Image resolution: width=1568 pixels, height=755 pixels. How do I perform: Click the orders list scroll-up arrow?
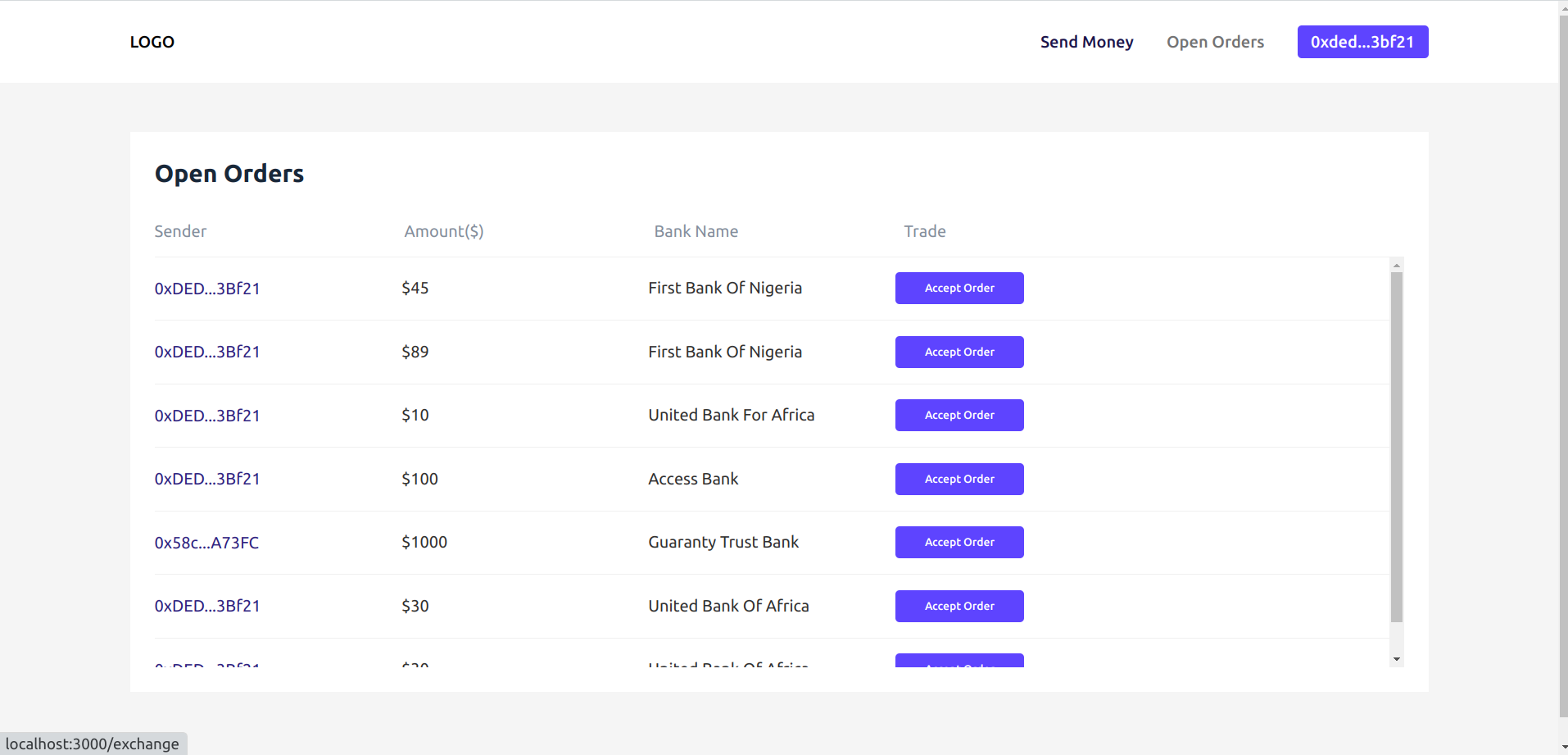[1397, 266]
